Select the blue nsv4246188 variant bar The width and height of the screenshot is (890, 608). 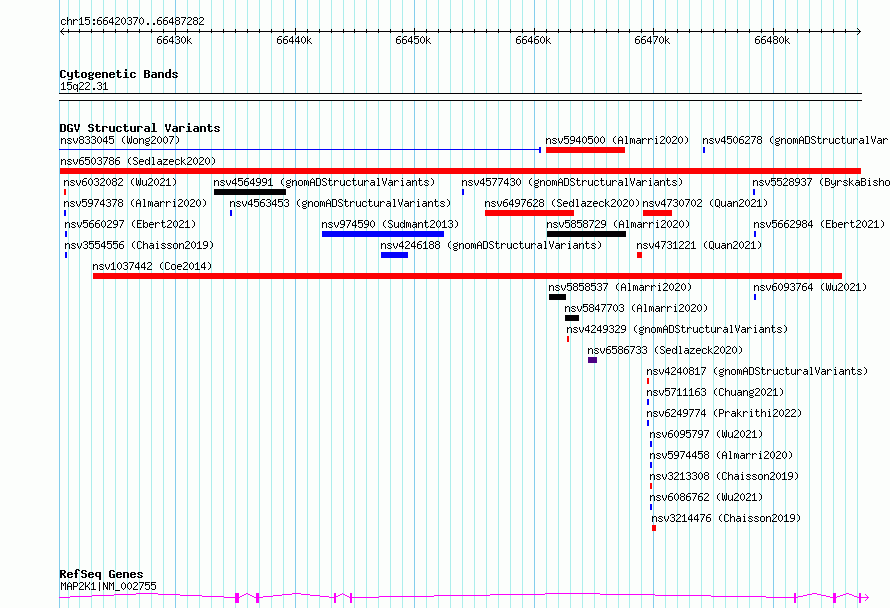(394, 255)
